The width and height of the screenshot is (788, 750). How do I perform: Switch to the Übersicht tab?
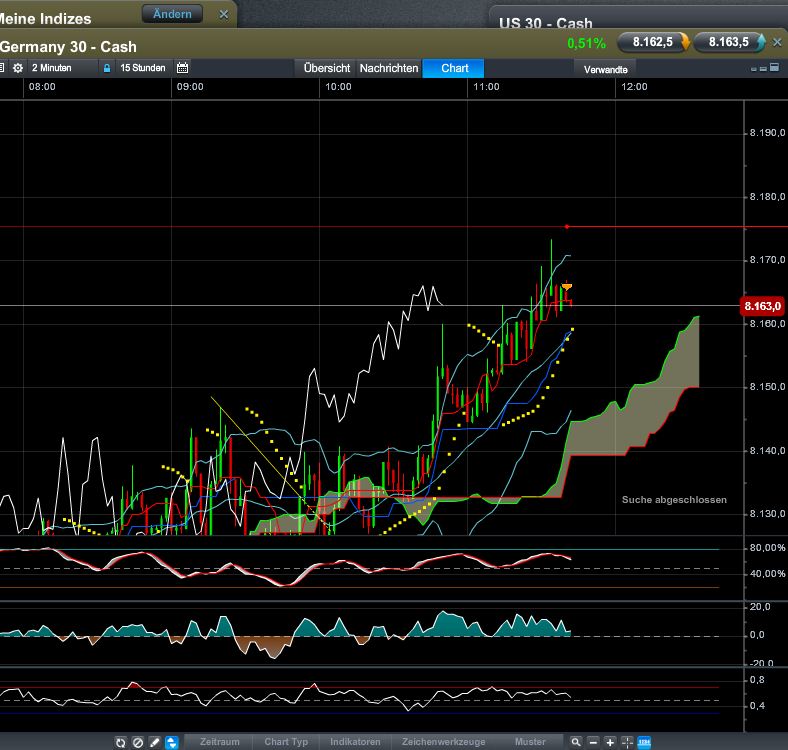click(x=327, y=68)
